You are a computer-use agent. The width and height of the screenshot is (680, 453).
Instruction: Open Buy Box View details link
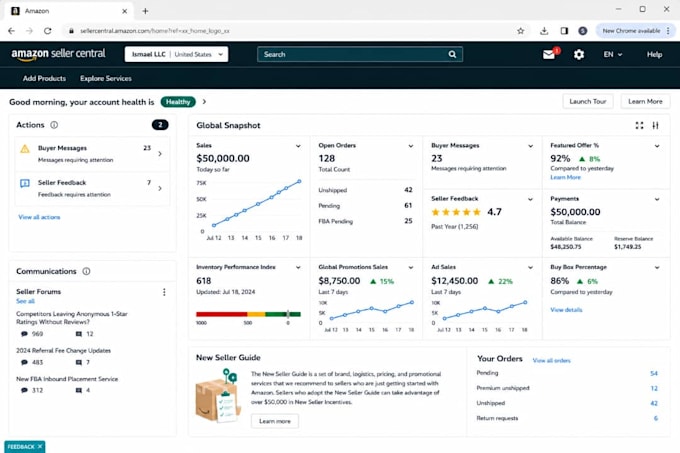click(x=566, y=310)
